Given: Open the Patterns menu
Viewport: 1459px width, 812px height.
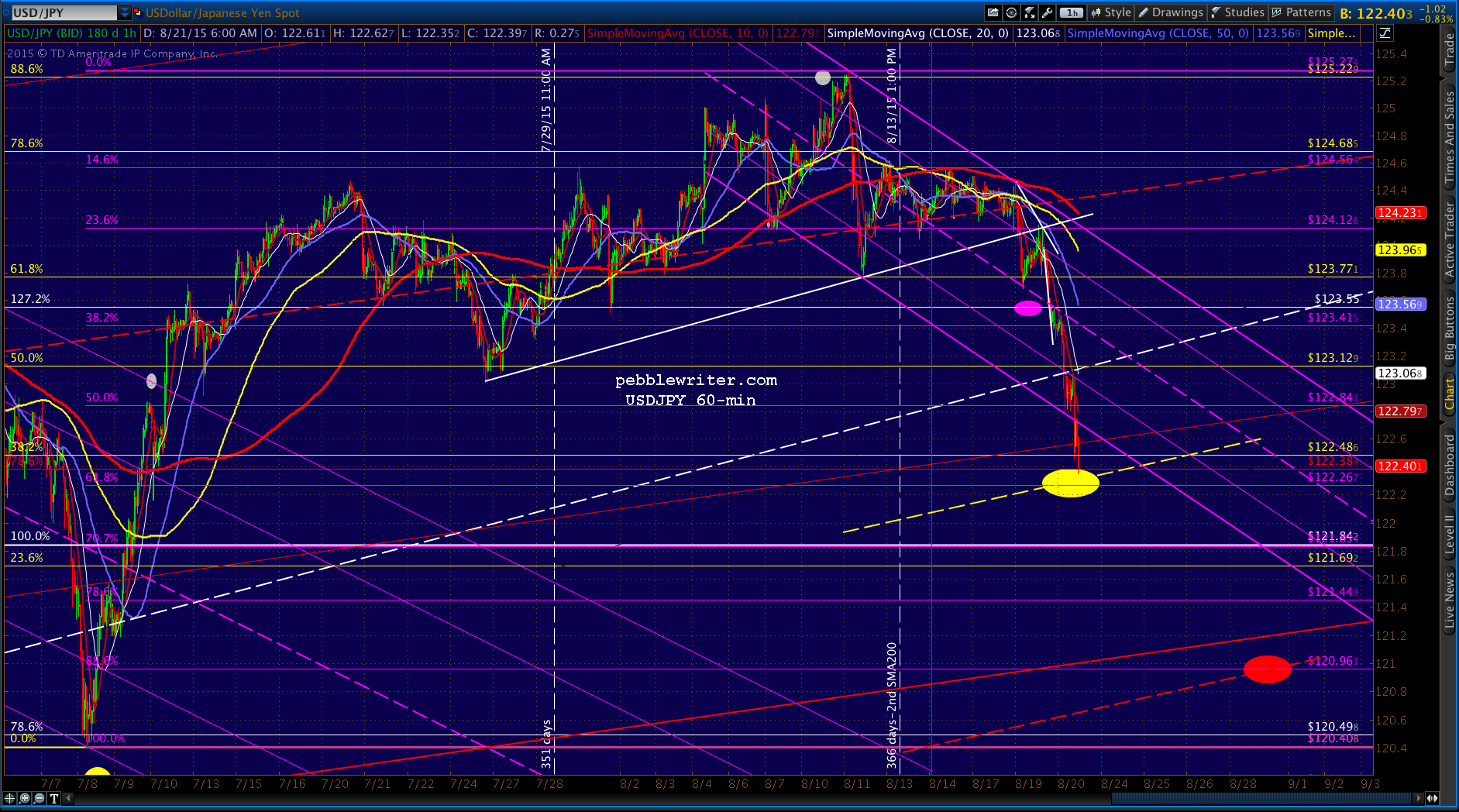Looking at the screenshot, I should tap(1302, 12).
